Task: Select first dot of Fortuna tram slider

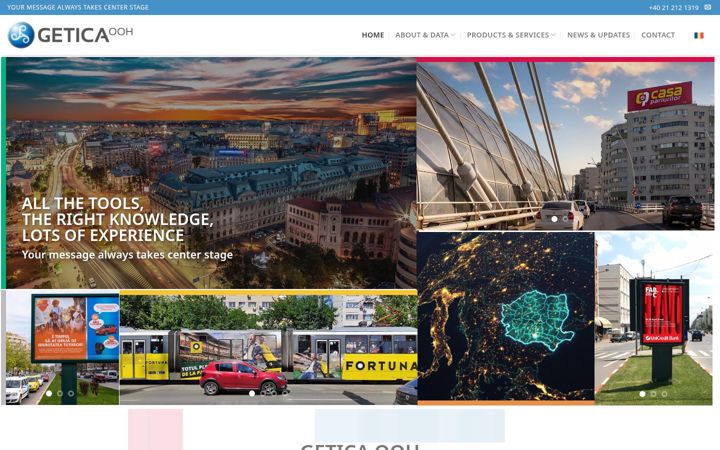Action: (252, 394)
